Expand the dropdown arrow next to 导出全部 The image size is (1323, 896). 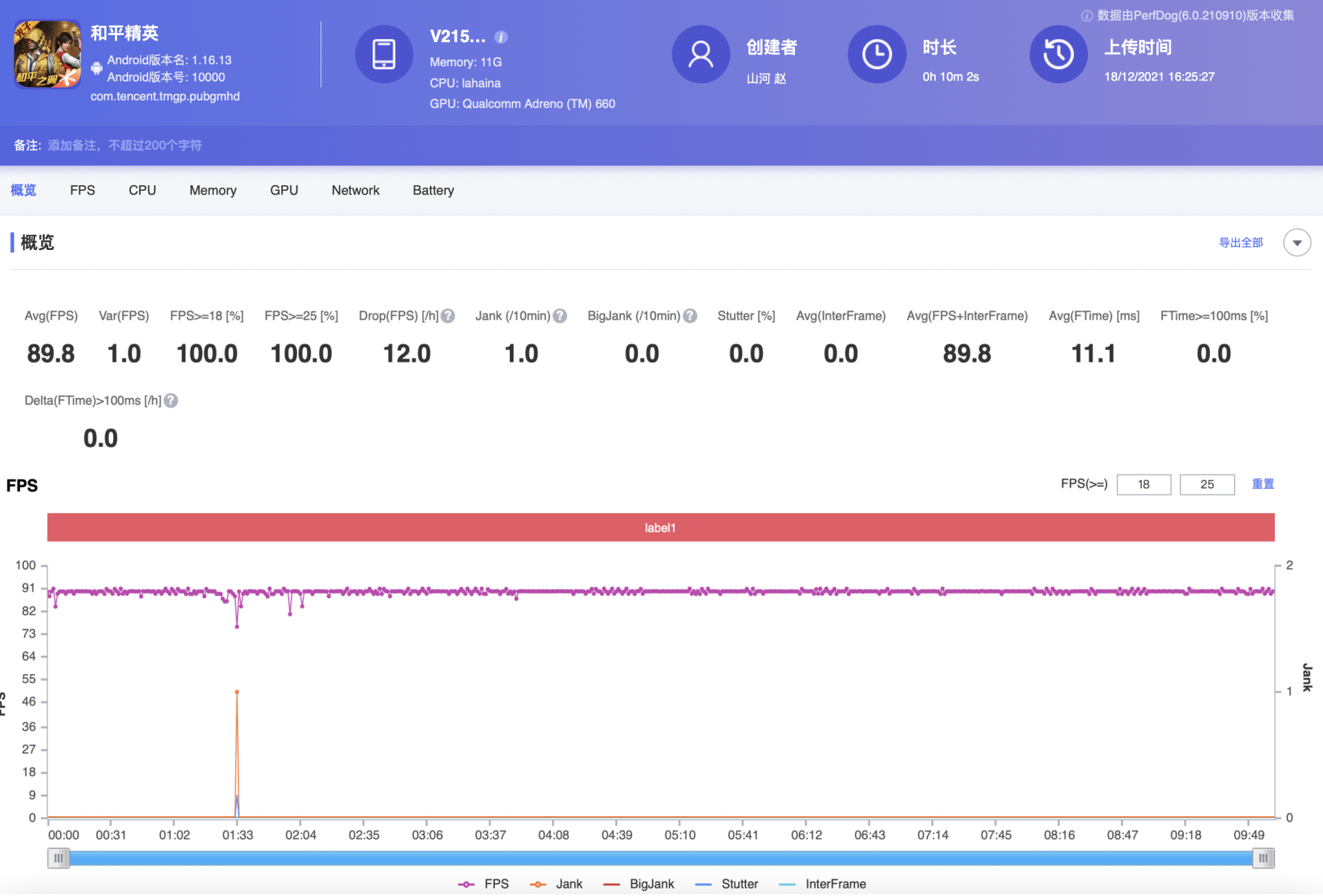point(1297,242)
